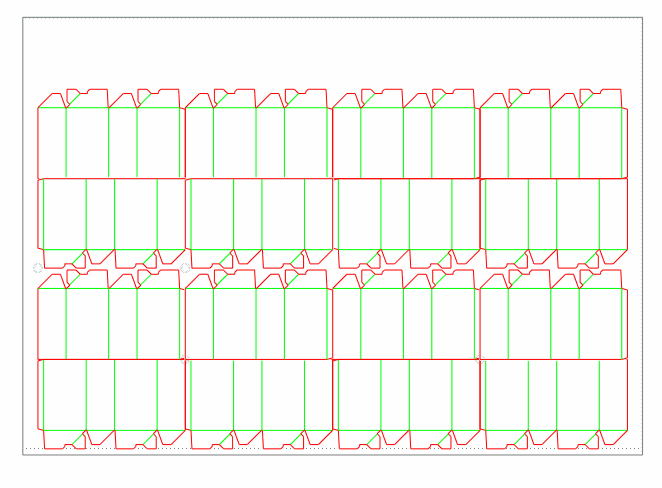The image size is (662, 488).
Task: Click the fourth-row carton block in the second column
Action: point(258,395)
